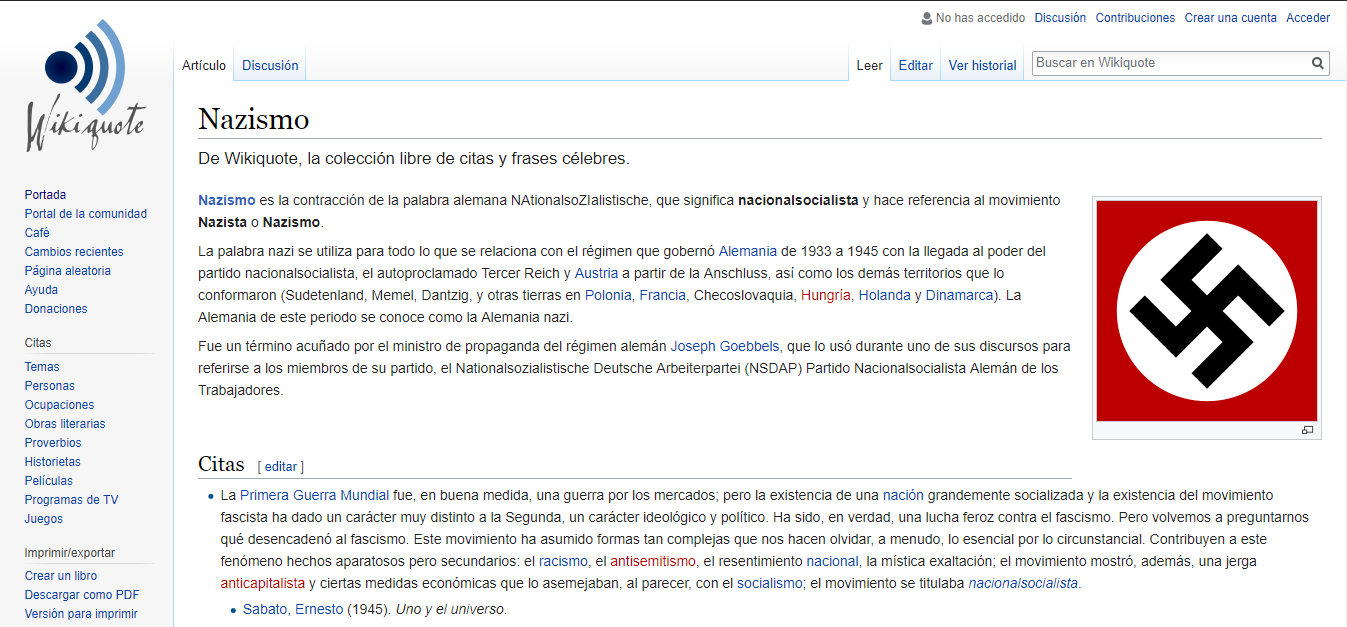Open the Personas sidebar link
The image size is (1347, 627).
coord(50,386)
